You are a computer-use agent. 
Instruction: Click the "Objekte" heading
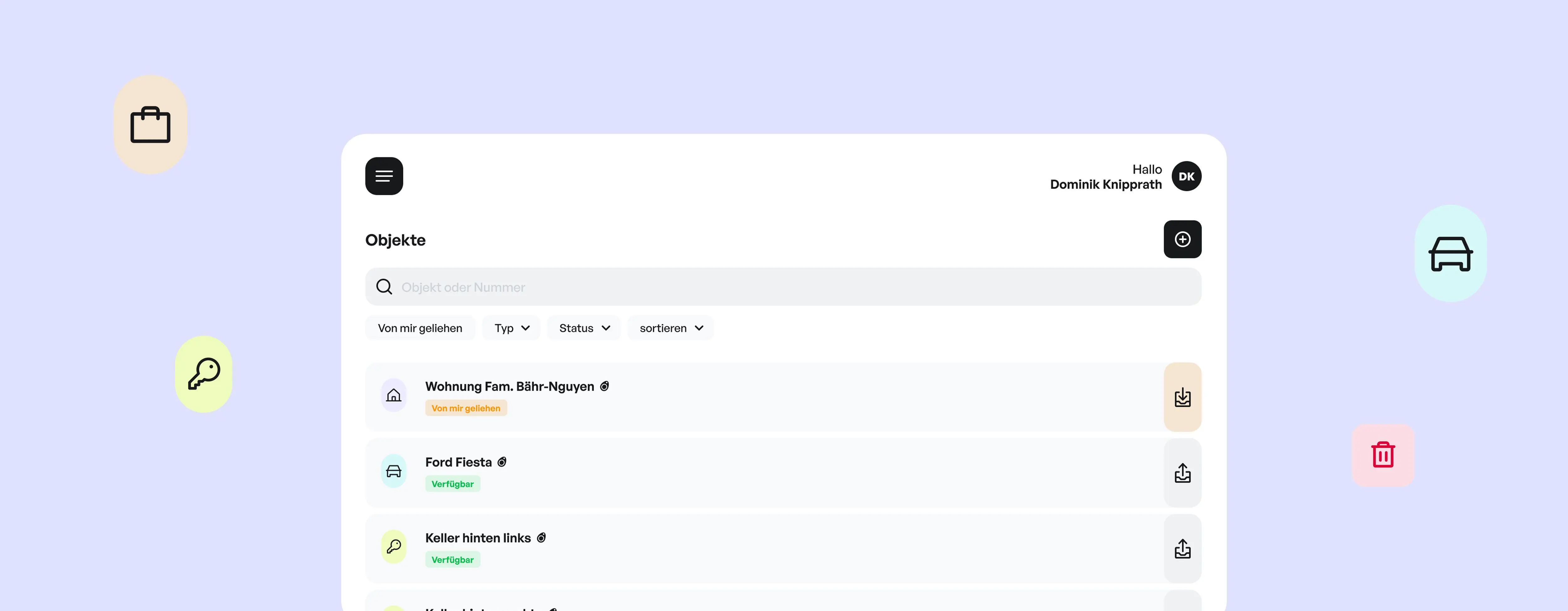point(396,240)
